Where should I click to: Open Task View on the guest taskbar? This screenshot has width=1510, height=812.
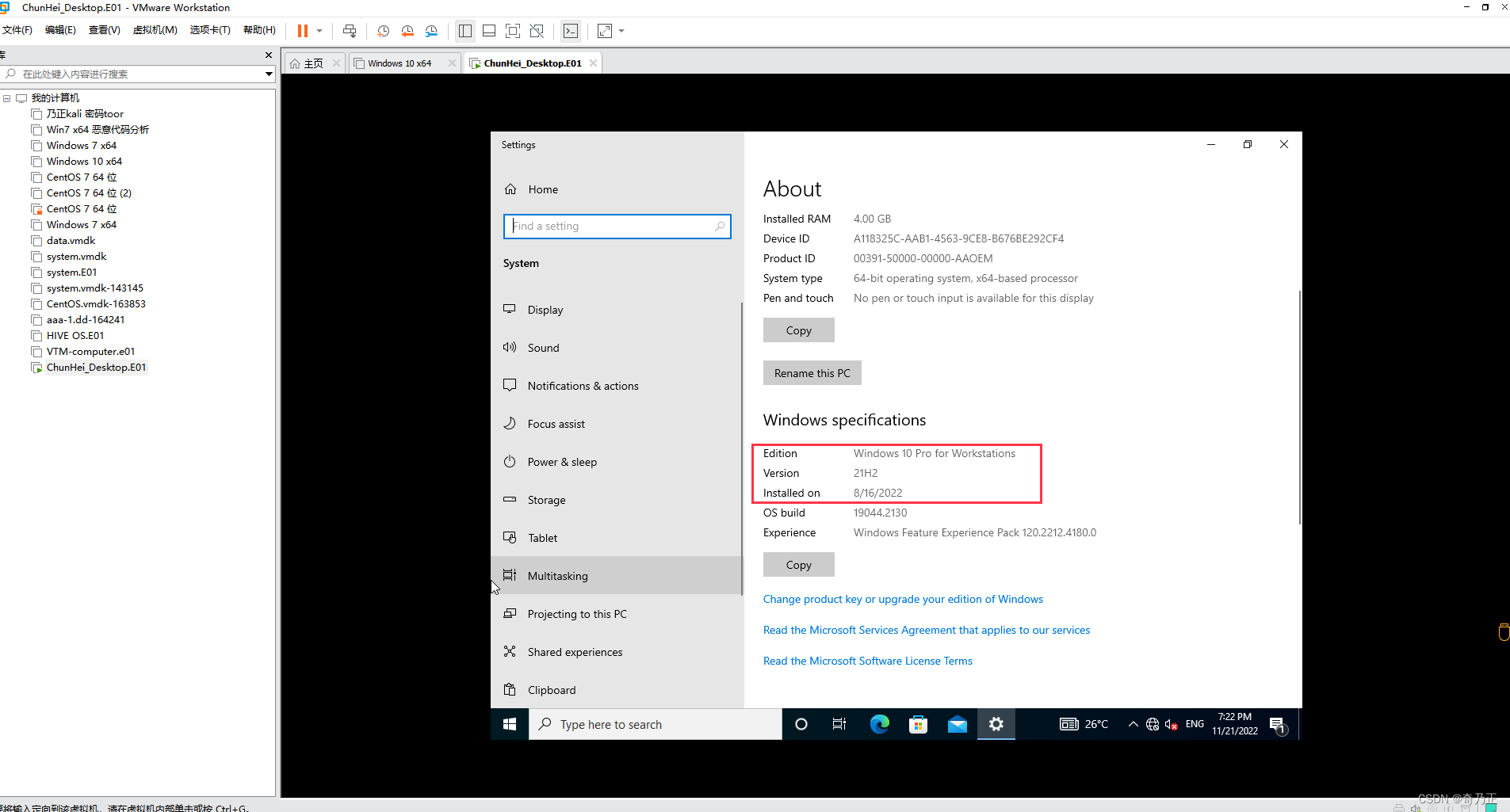[x=839, y=724]
